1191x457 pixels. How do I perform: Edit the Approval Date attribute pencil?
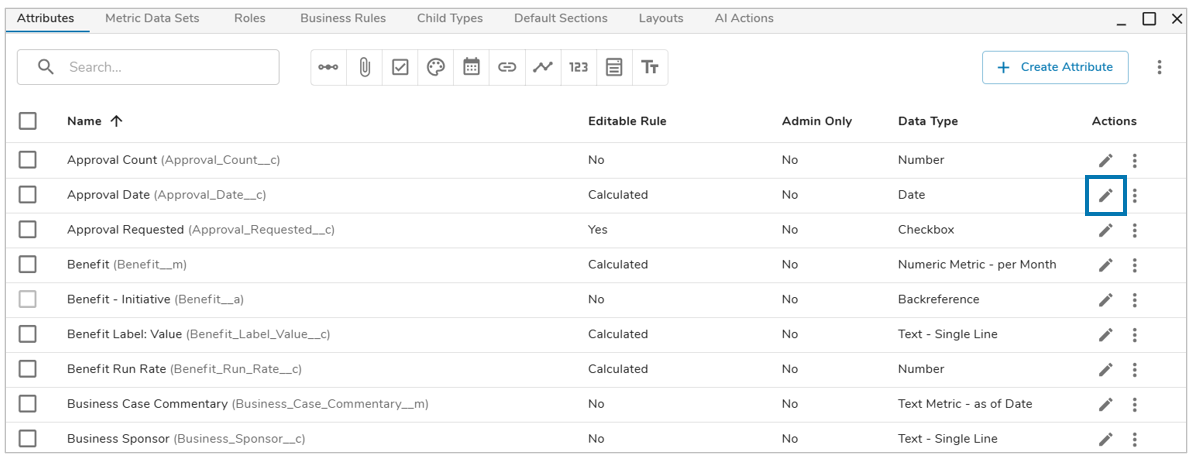[1105, 196]
